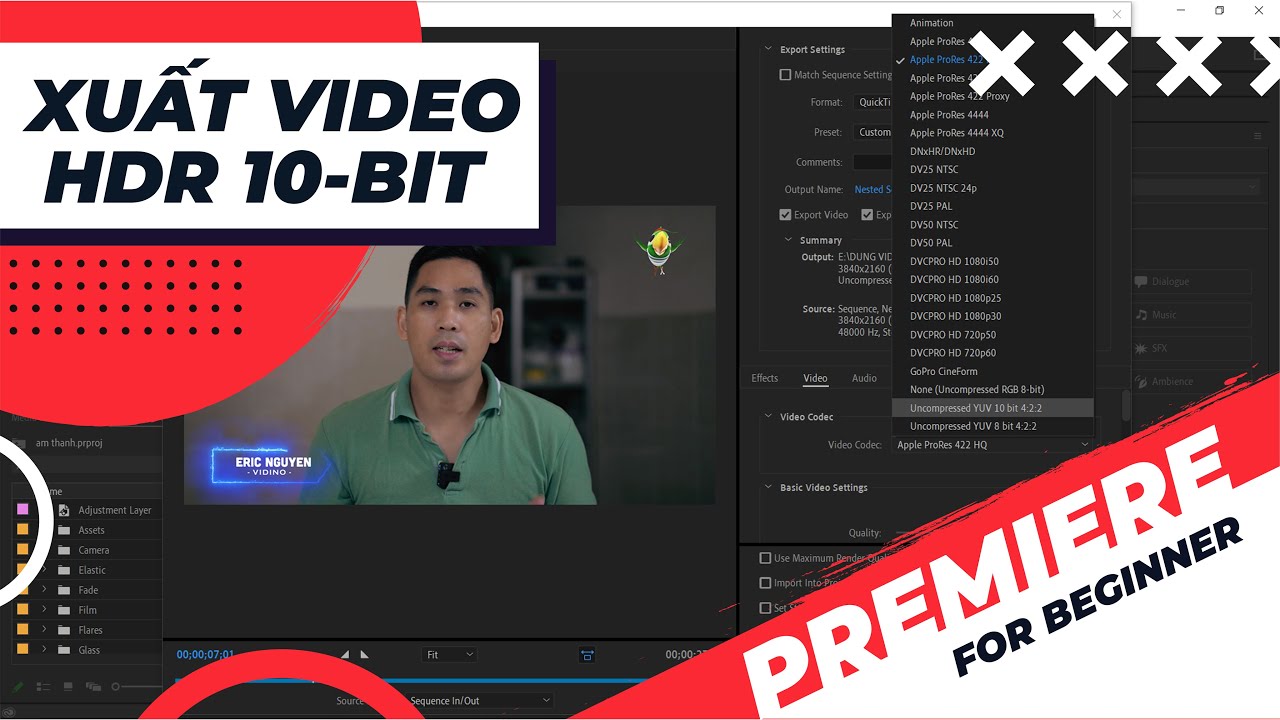The image size is (1280, 720).
Task: Select Uncompressed YUV 8 bit 4:2:2
Action: [992, 426]
